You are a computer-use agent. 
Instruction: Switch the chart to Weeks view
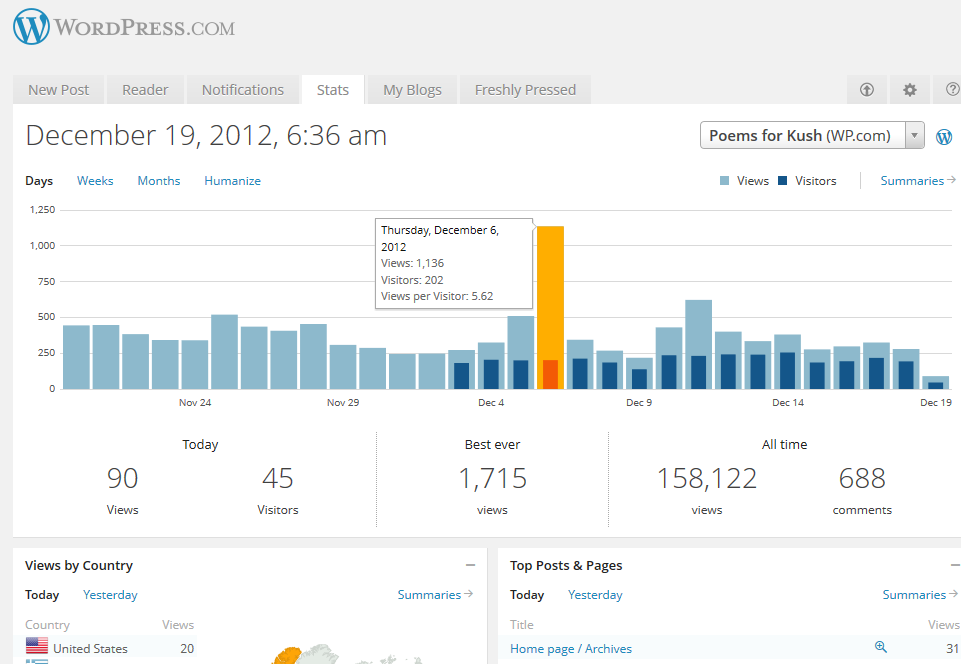click(x=95, y=181)
